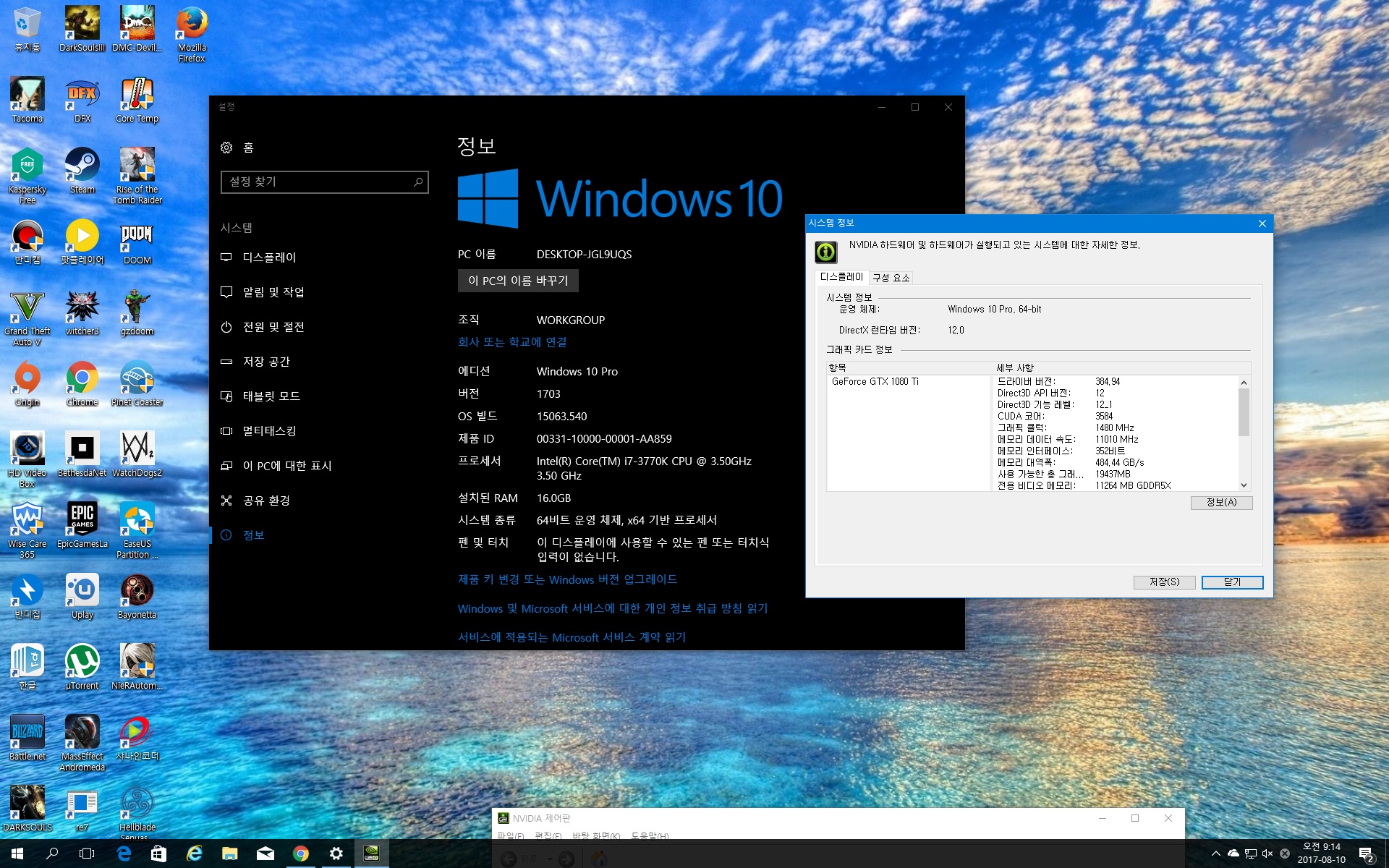Select GeForce GTX 1080 Ti list item

875,381
